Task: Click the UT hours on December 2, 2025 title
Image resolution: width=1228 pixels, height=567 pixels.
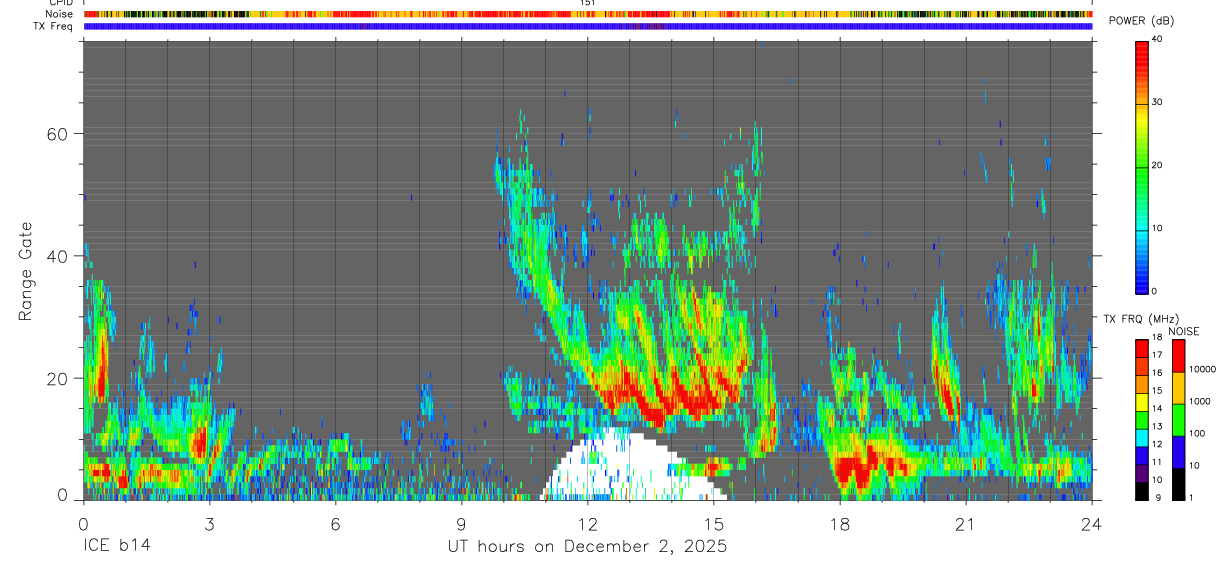Action: [587, 547]
